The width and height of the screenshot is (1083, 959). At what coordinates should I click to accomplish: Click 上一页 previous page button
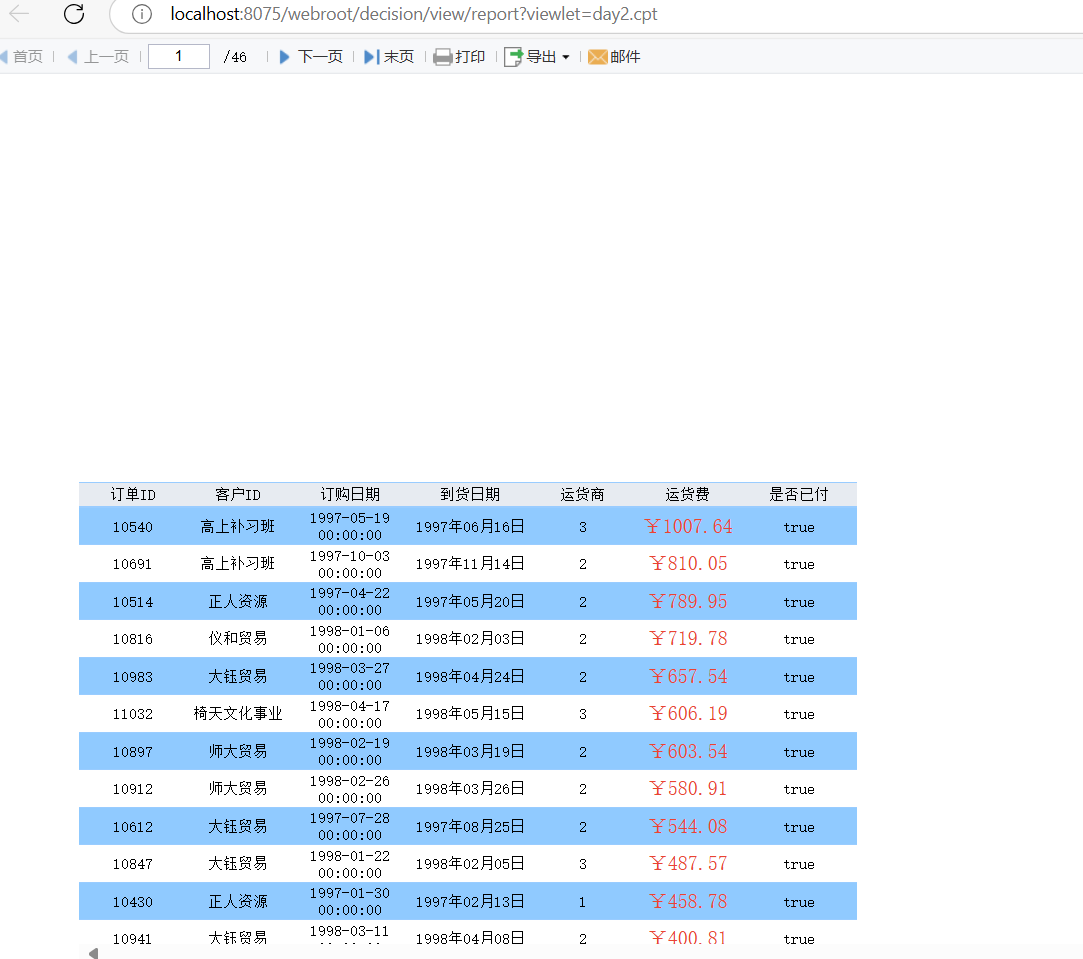tap(106, 57)
